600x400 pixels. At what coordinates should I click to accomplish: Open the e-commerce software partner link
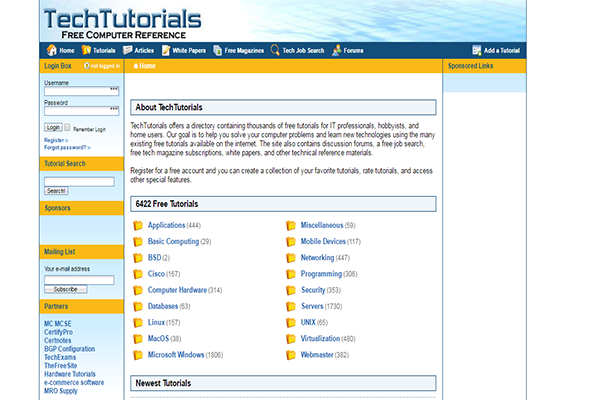point(74,383)
